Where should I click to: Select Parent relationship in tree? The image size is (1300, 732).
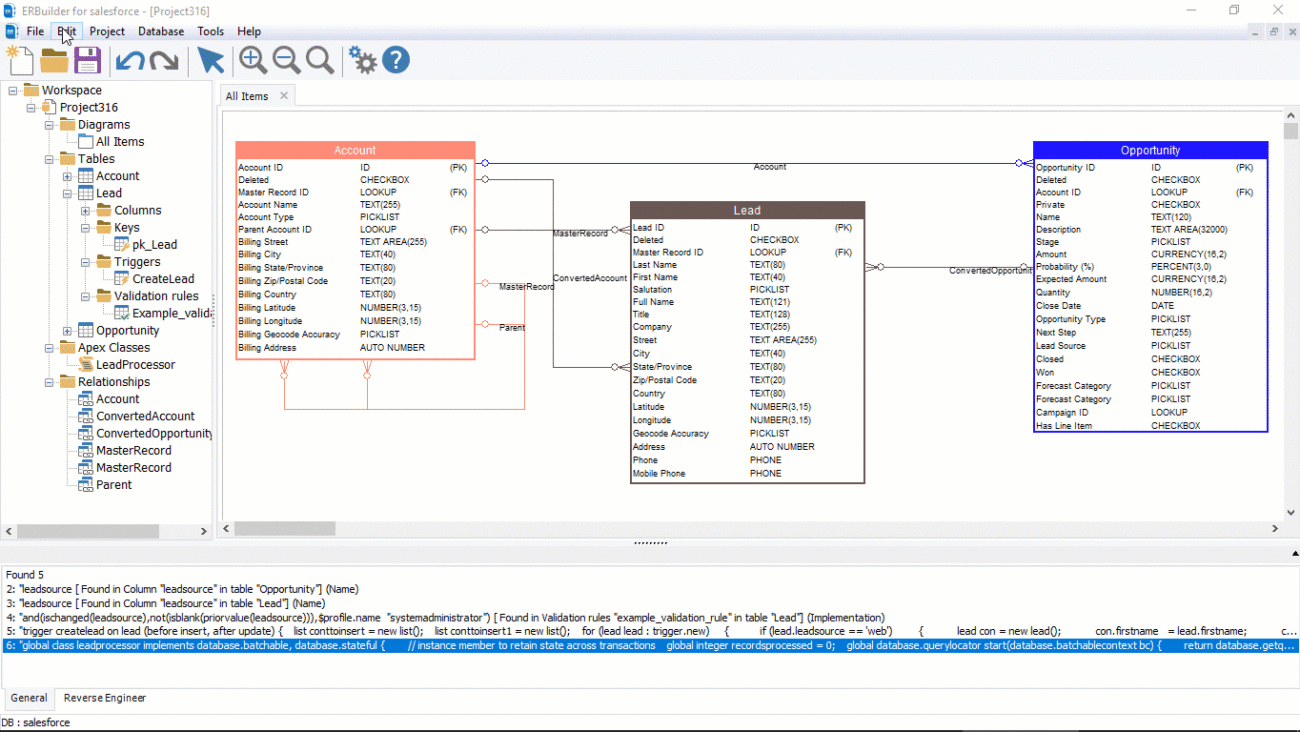coord(114,485)
